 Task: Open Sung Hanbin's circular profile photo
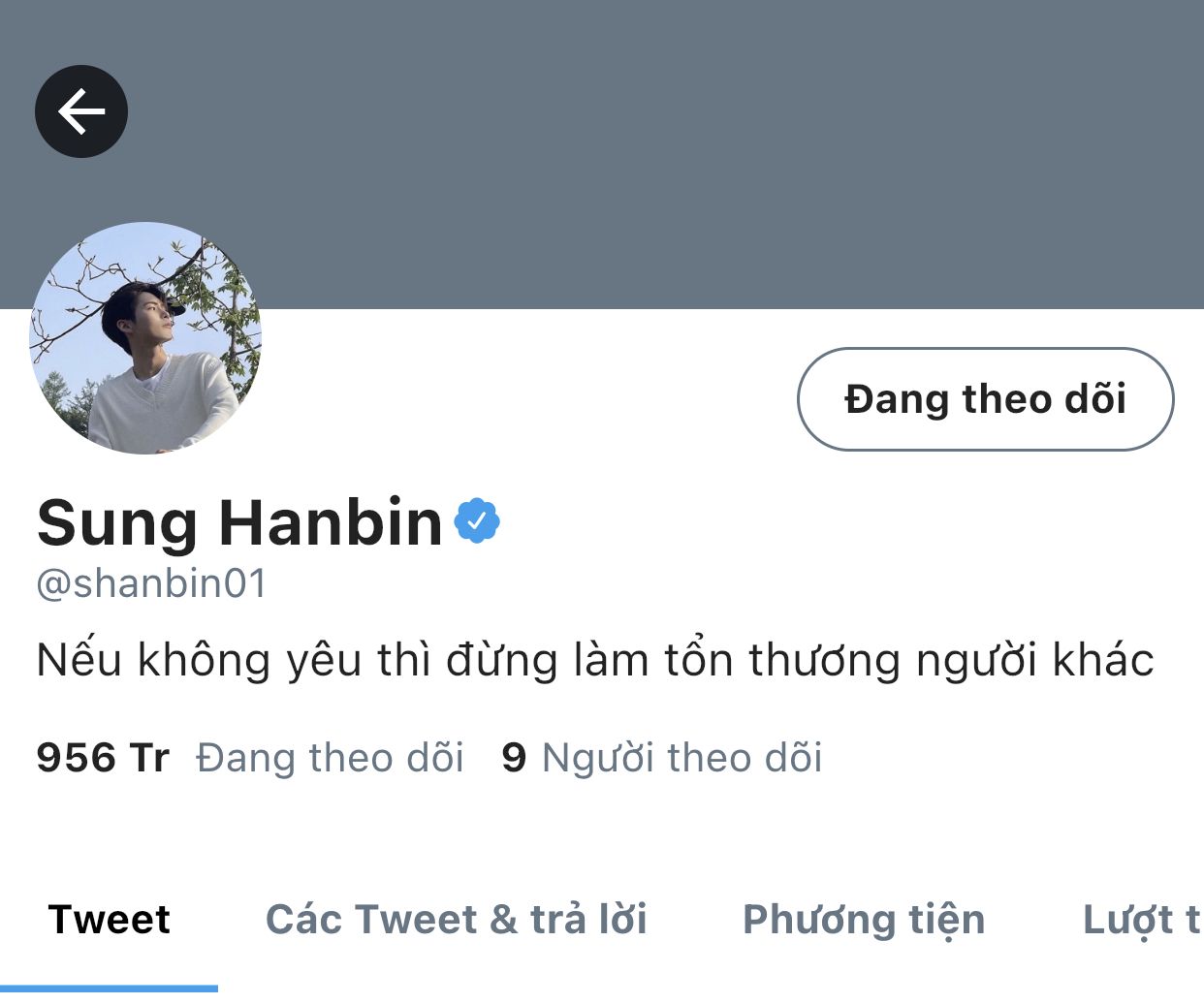click(x=145, y=338)
